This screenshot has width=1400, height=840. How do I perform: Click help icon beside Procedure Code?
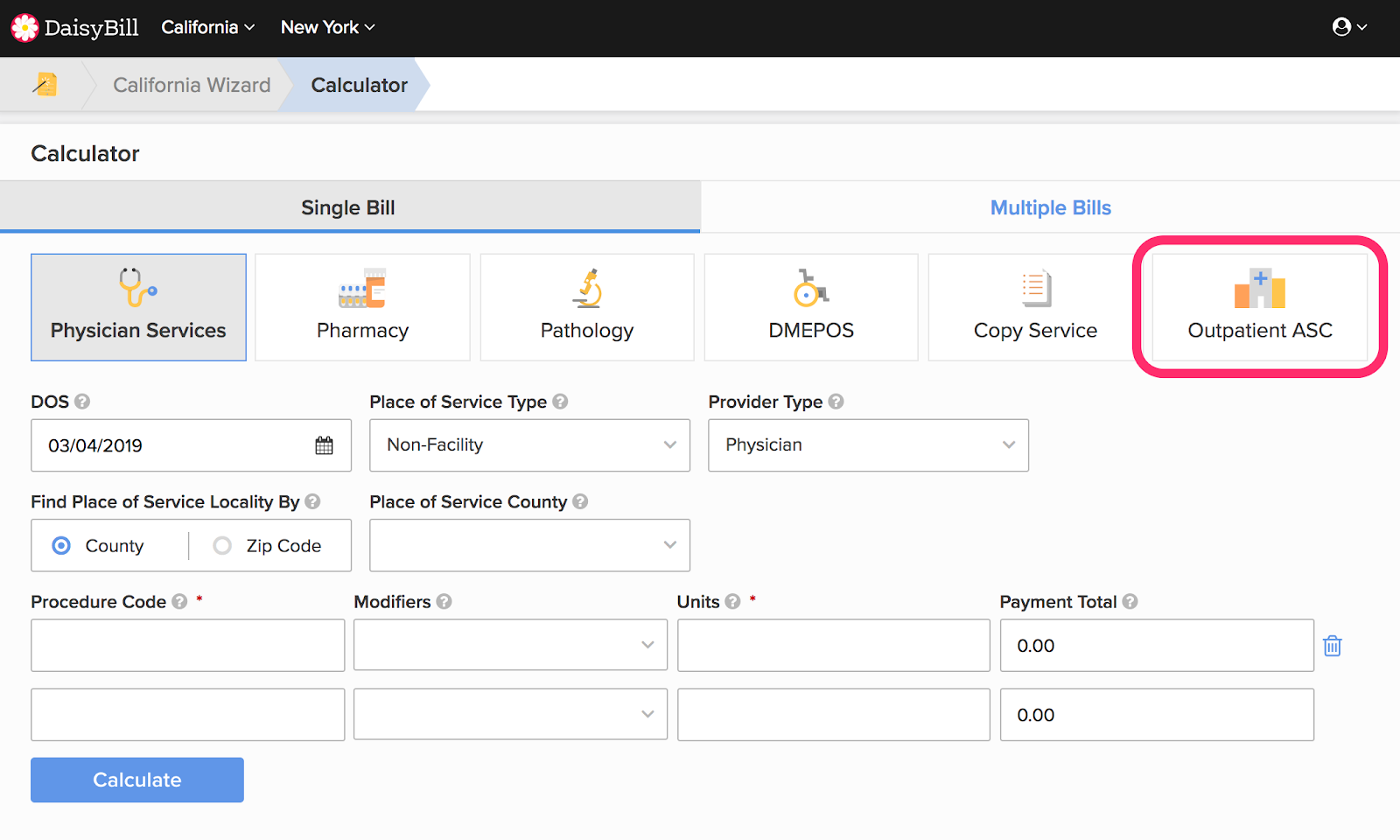coord(179,602)
